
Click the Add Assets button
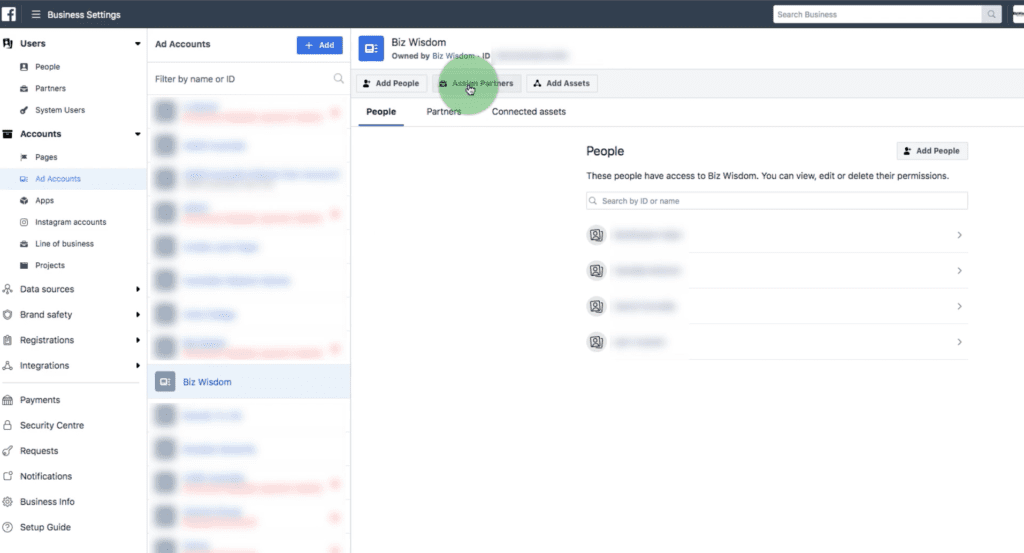561,83
